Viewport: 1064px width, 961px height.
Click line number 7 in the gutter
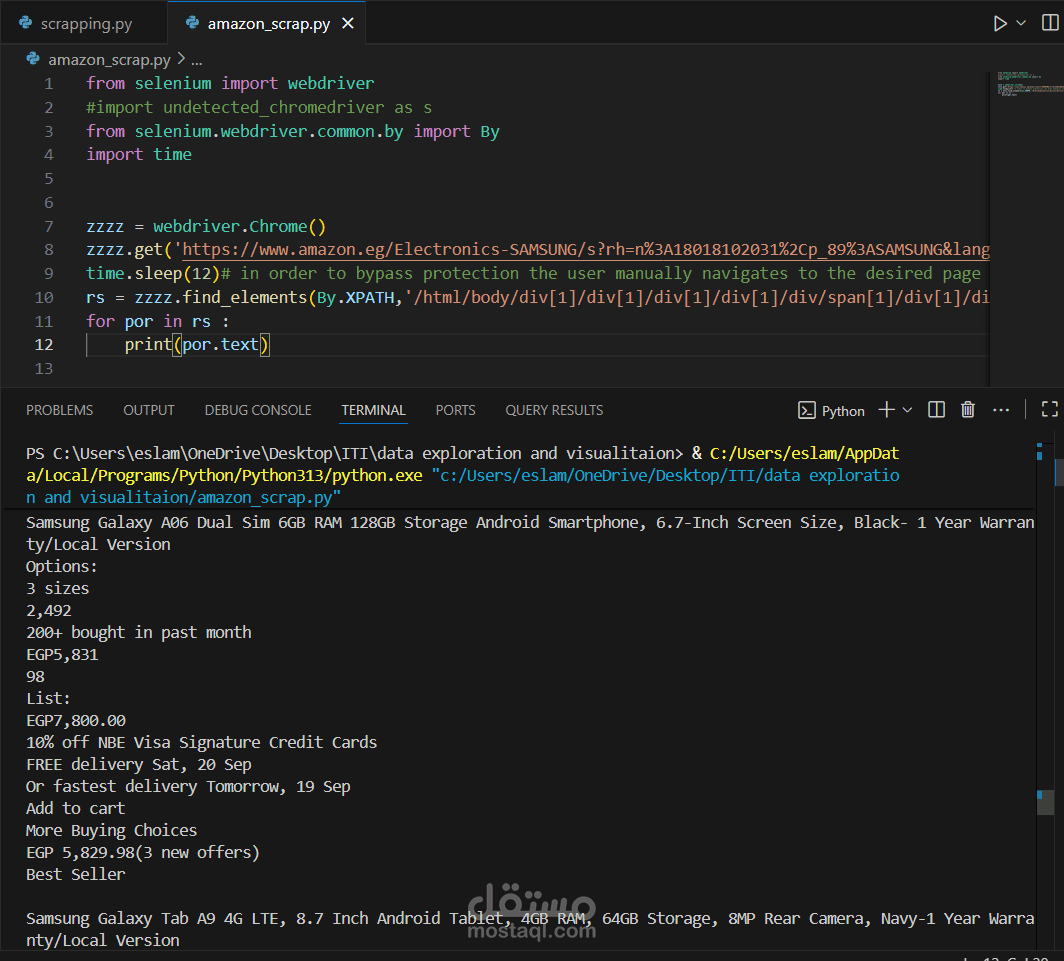point(49,226)
